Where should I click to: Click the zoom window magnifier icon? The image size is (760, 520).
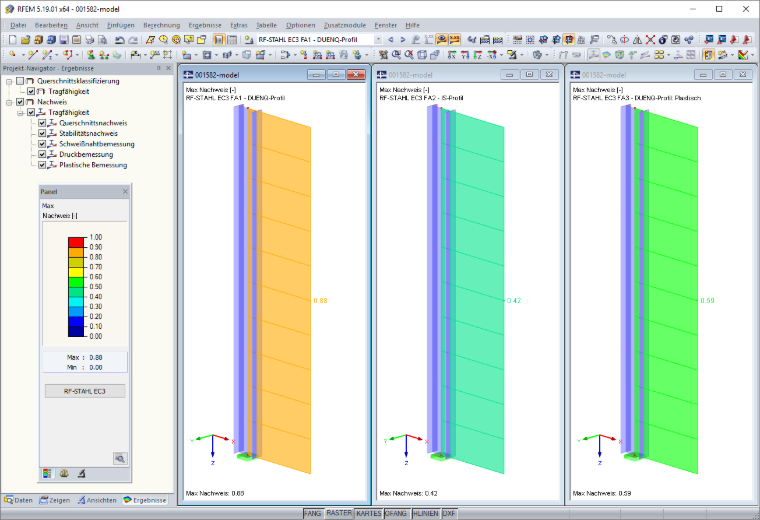click(396, 55)
